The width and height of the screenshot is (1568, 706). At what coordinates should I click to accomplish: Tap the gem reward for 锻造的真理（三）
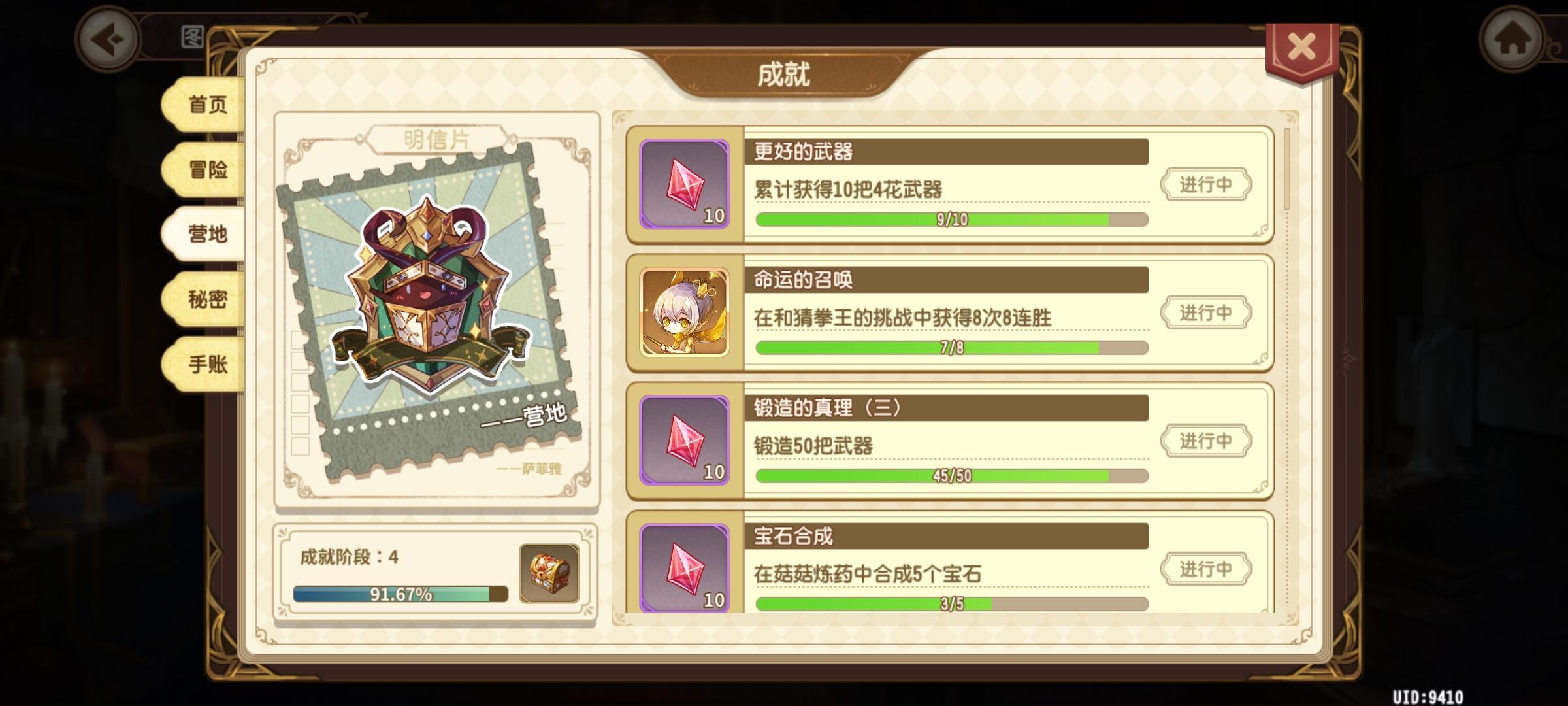[x=684, y=441]
